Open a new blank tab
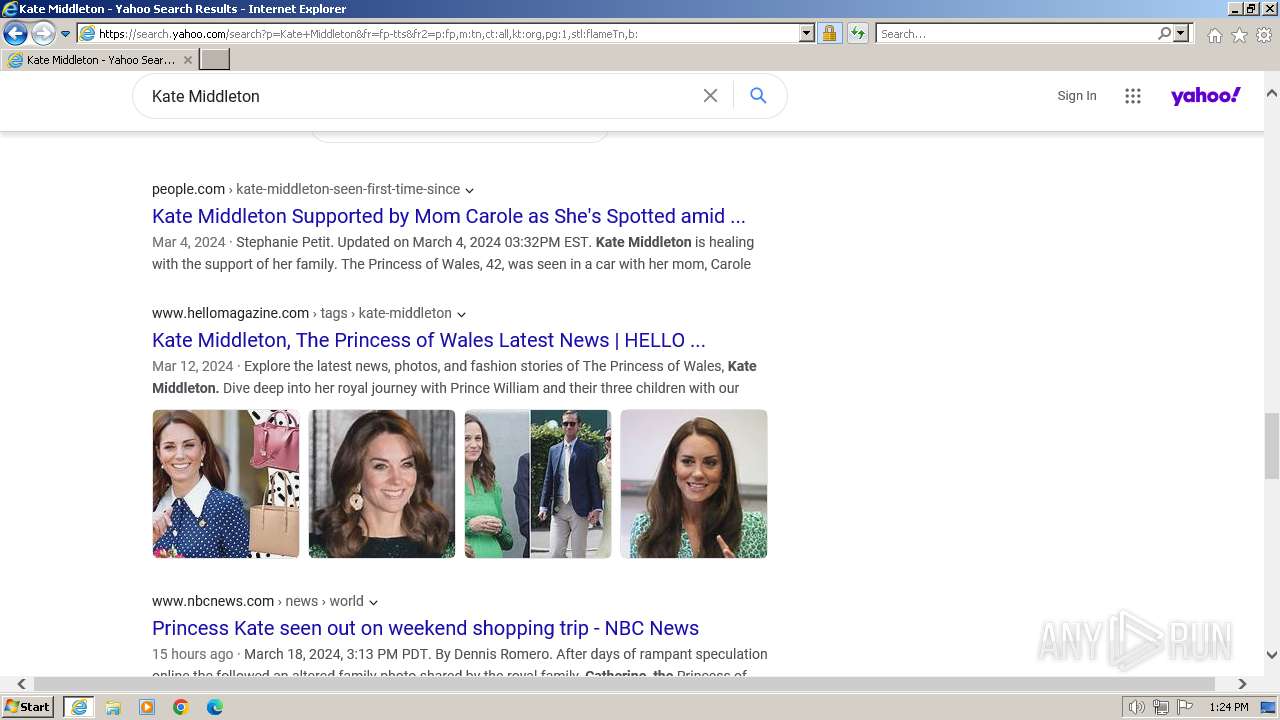1280x720 pixels. coord(215,60)
